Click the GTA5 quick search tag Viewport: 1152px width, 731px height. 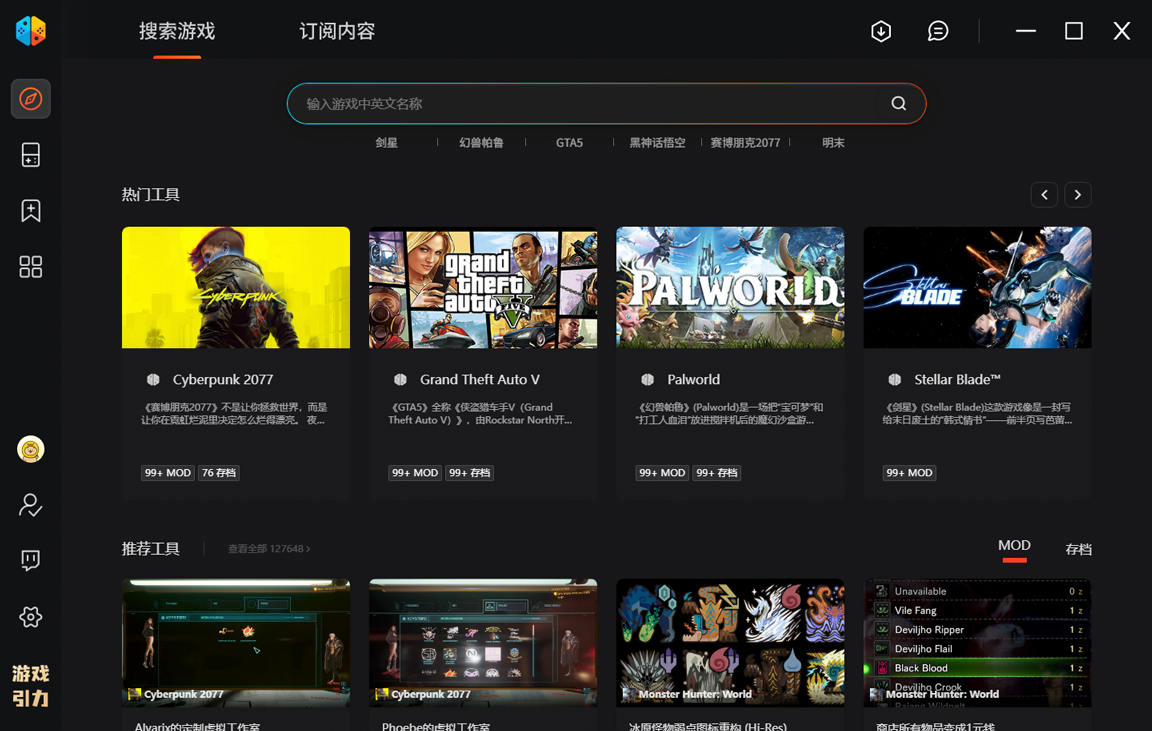pos(569,143)
